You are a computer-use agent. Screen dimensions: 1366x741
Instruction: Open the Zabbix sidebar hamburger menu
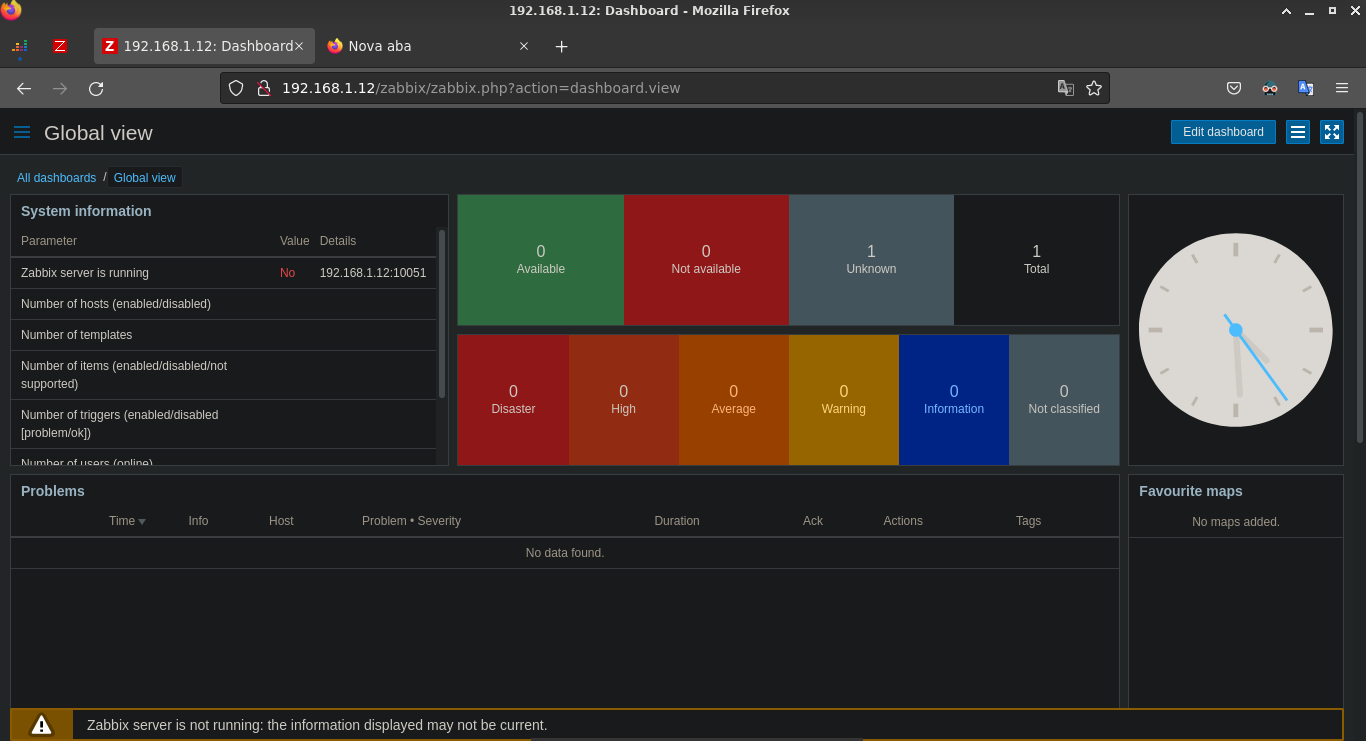(22, 132)
